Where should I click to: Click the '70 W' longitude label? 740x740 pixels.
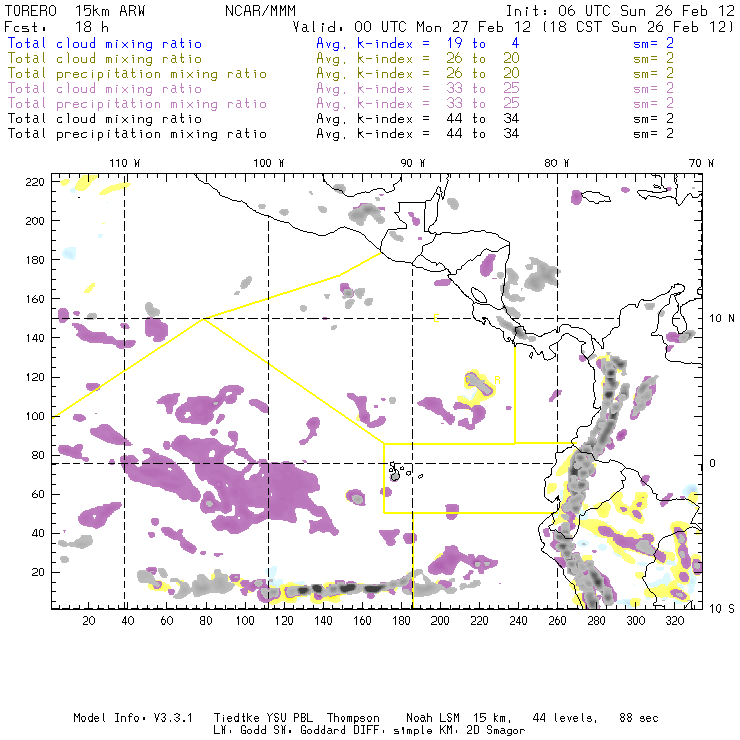coord(701,163)
